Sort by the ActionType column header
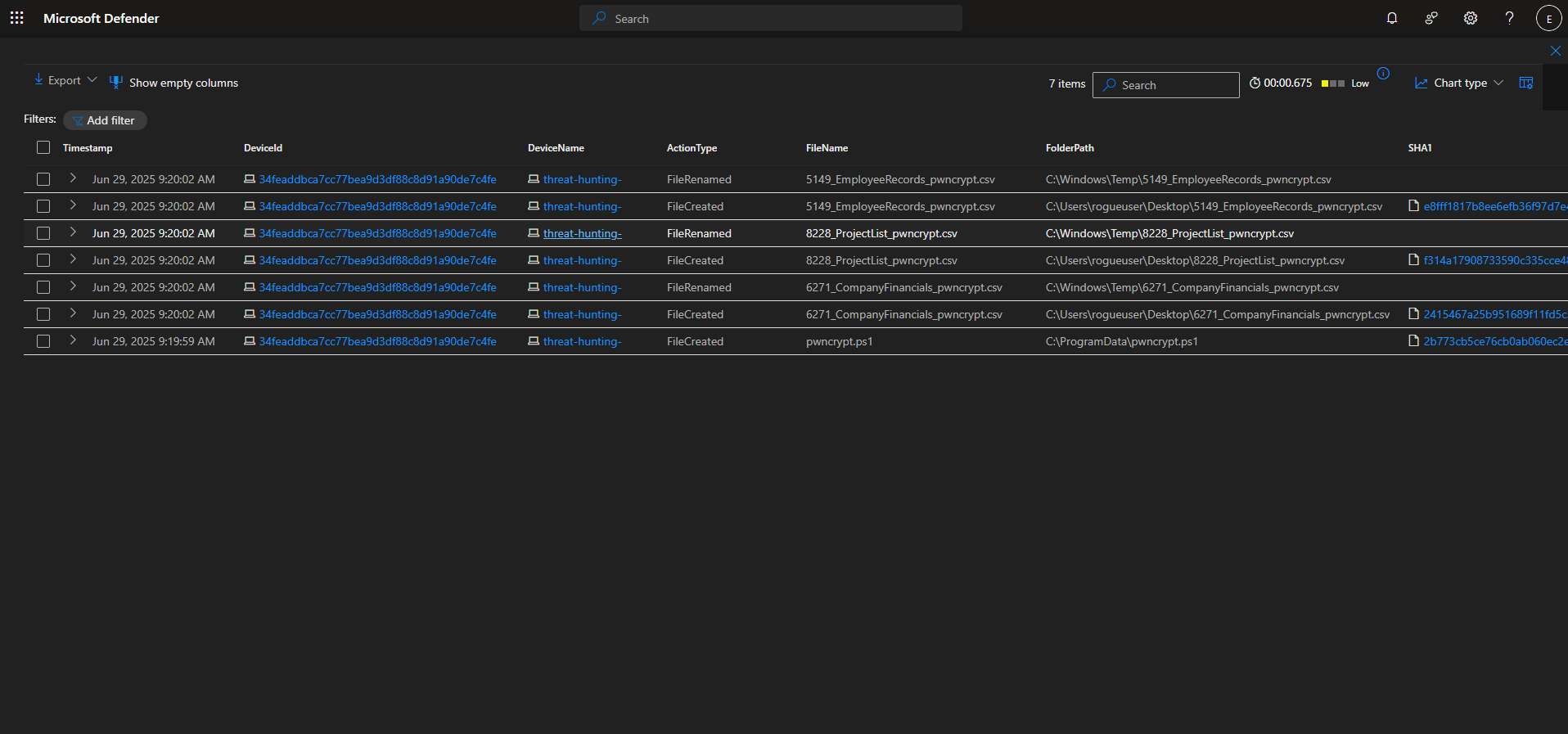 point(692,148)
